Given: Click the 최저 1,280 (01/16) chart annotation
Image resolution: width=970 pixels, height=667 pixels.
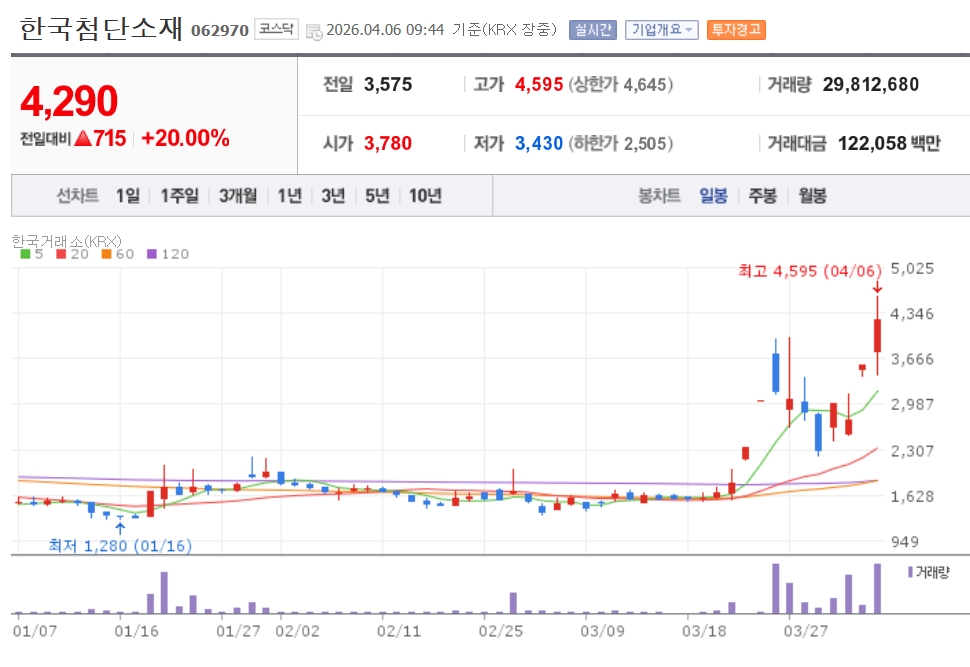Looking at the screenshot, I should (120, 546).
